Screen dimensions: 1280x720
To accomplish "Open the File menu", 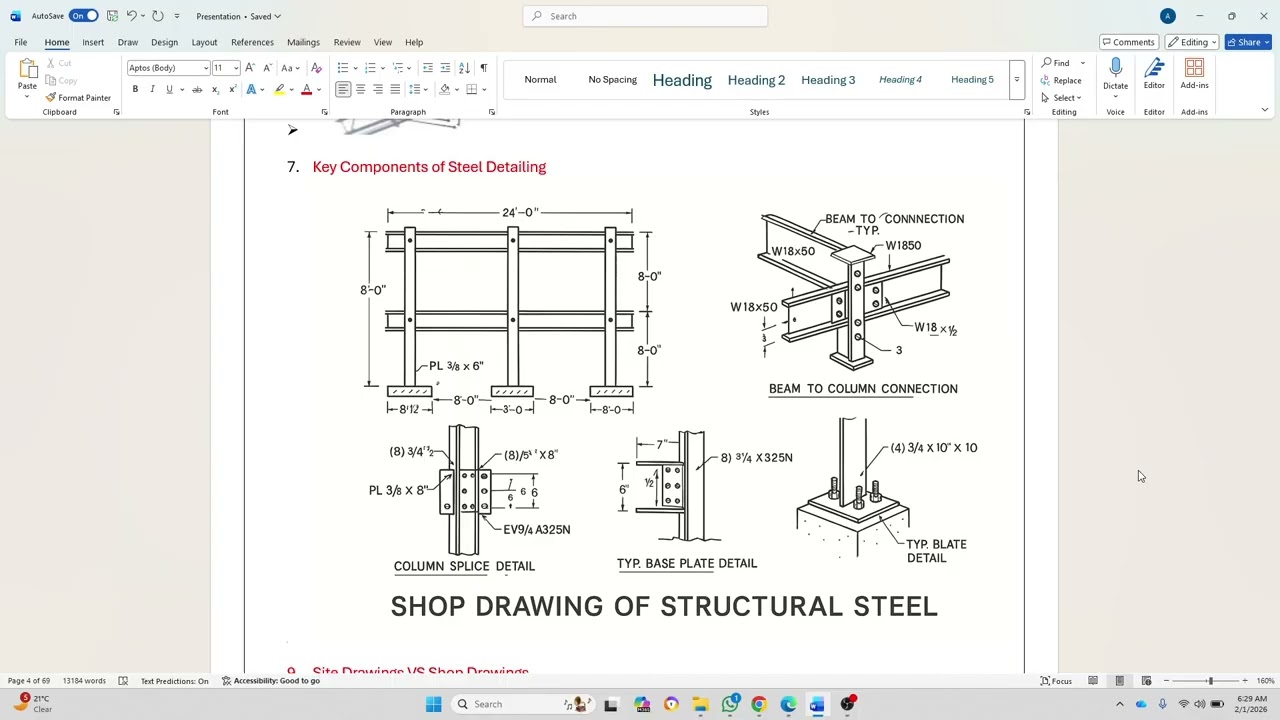I will coord(20,42).
